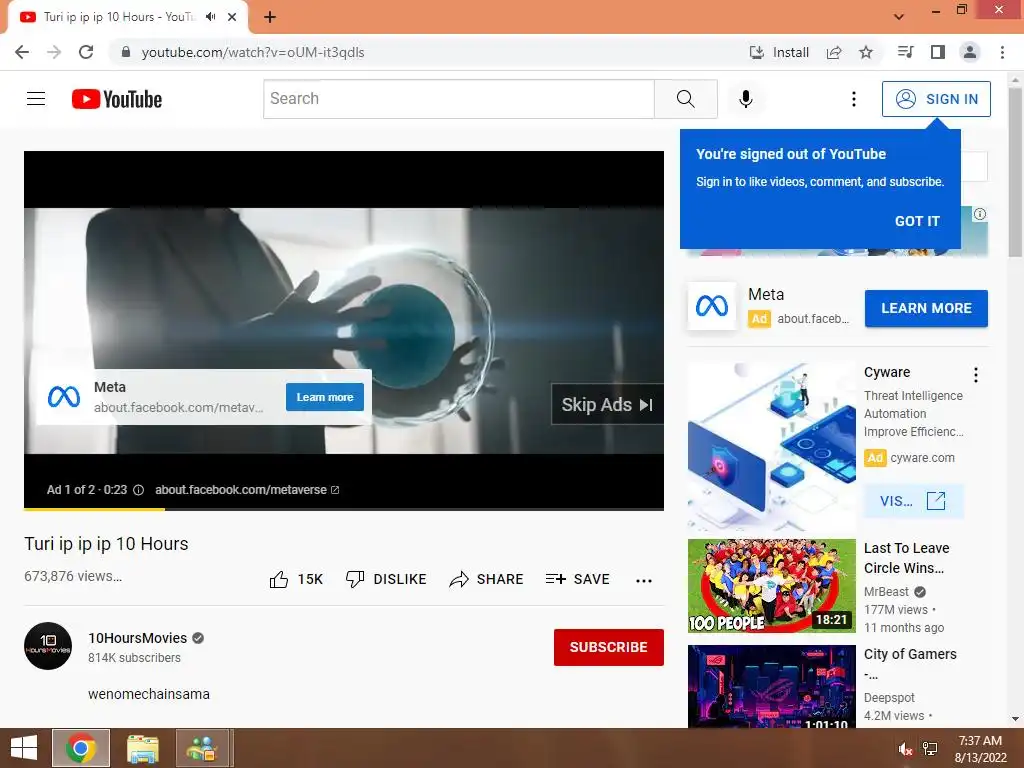Click the address bar URL
The height and width of the screenshot is (768, 1024).
click(253, 52)
